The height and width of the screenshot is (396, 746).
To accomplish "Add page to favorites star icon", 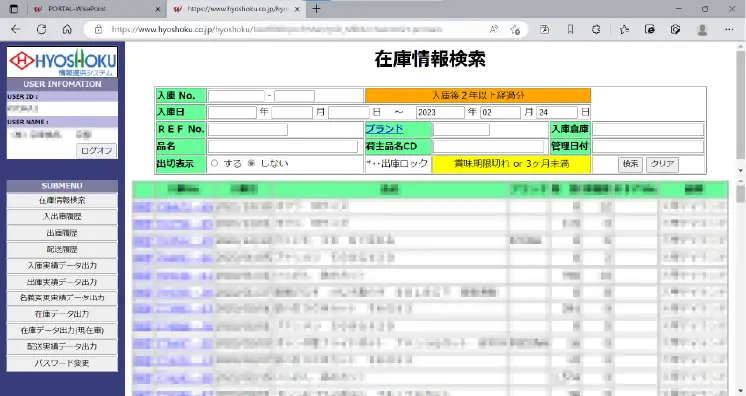I will 515,30.
